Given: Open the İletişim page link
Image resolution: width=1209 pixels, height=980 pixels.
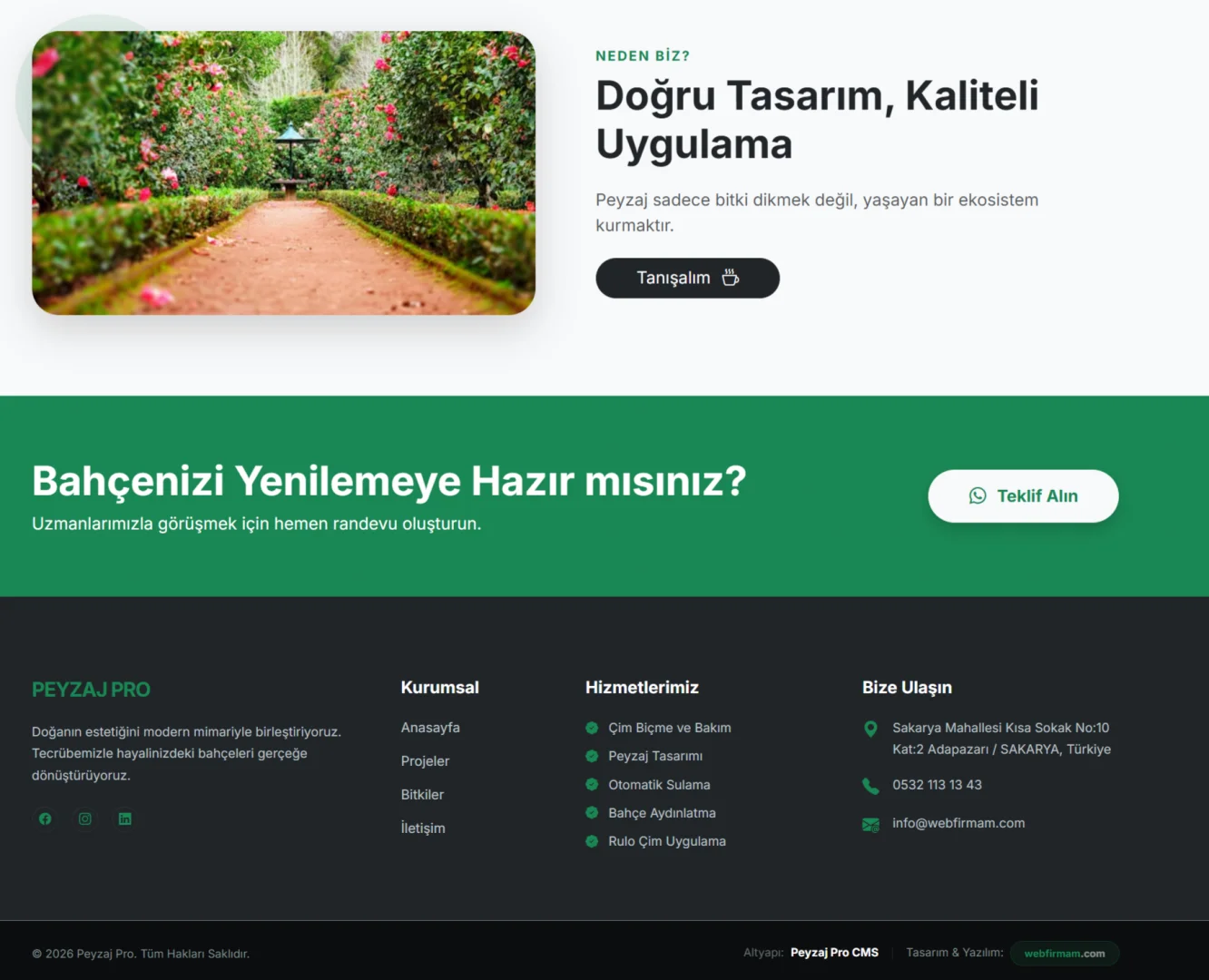Looking at the screenshot, I should click(x=423, y=828).
